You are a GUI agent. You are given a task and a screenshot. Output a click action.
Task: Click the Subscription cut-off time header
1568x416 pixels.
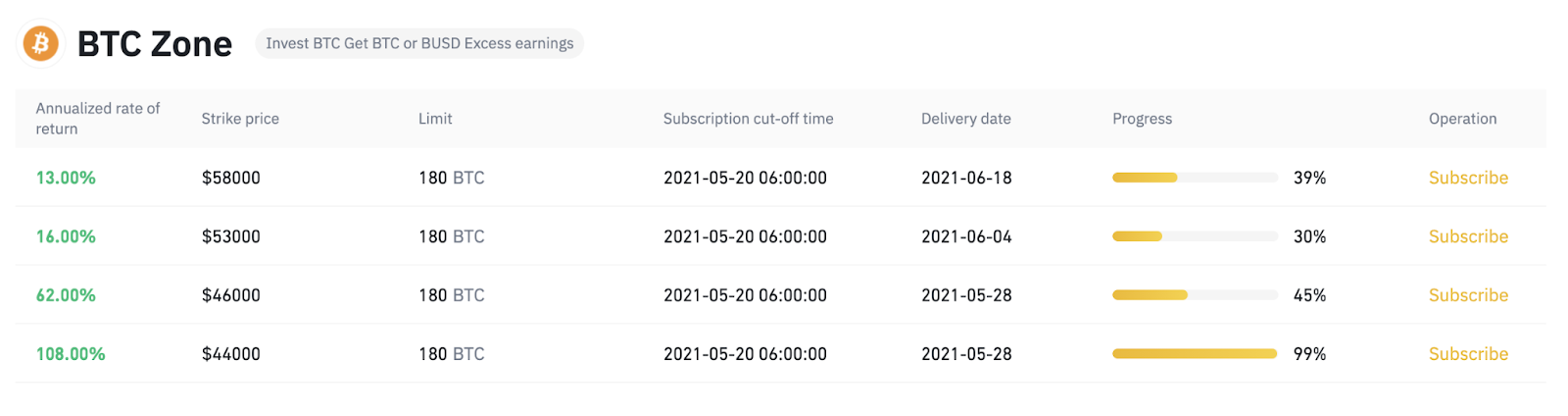748,119
